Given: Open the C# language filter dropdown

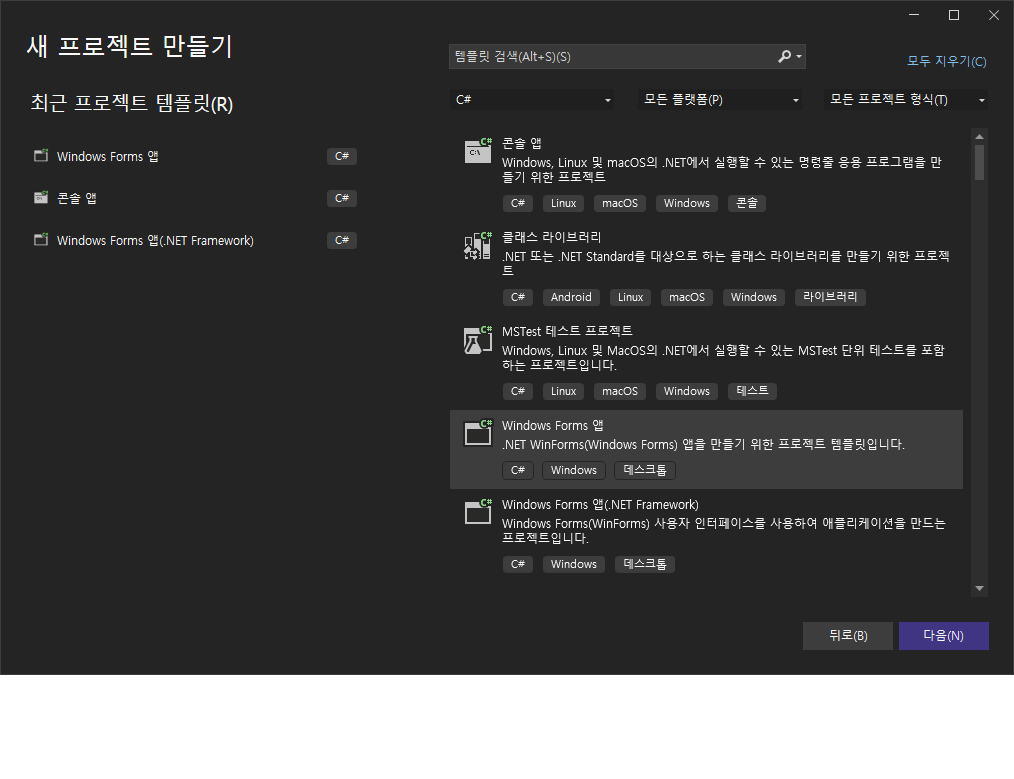Looking at the screenshot, I should (x=532, y=100).
